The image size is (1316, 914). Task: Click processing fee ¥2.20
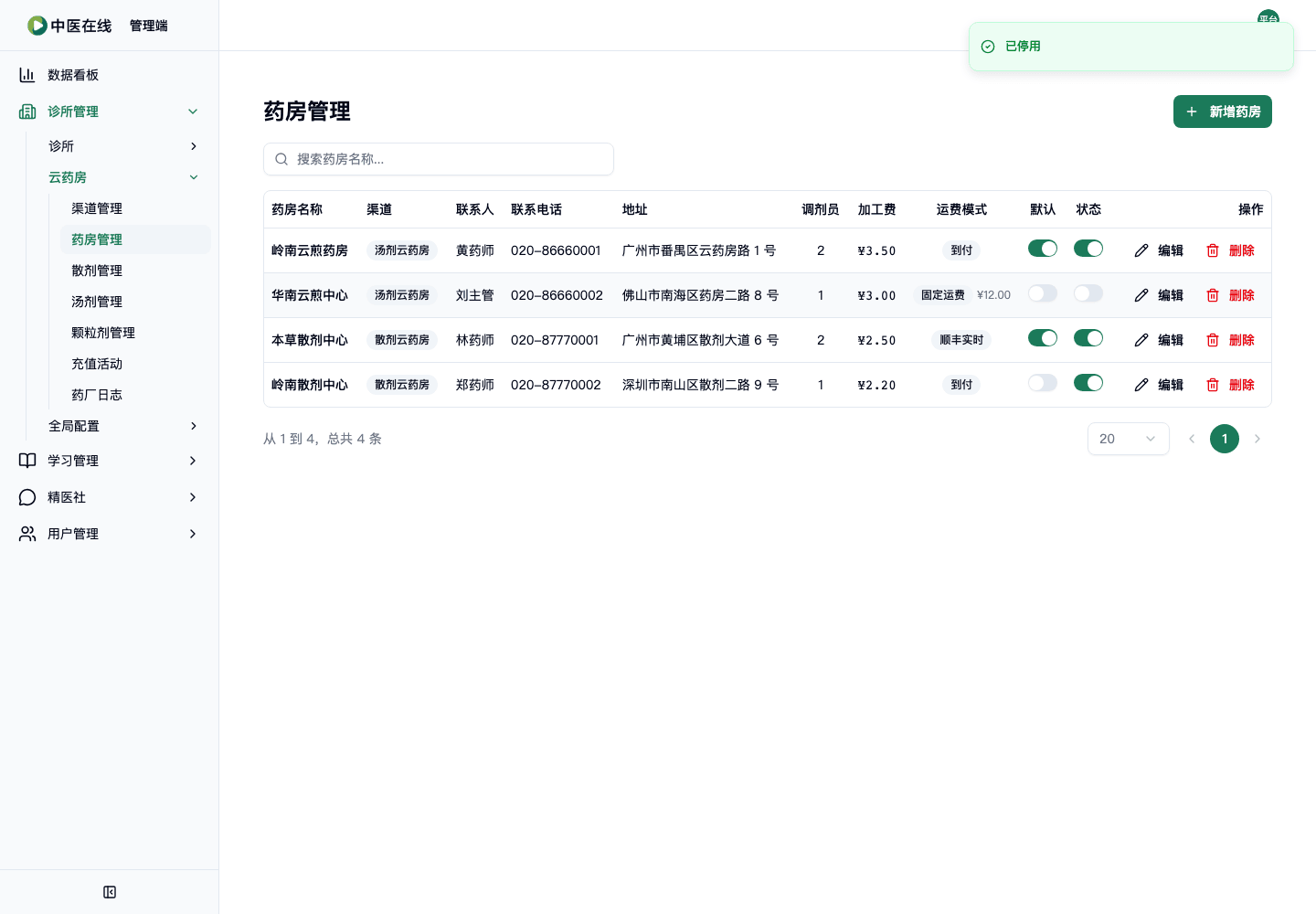click(x=876, y=385)
